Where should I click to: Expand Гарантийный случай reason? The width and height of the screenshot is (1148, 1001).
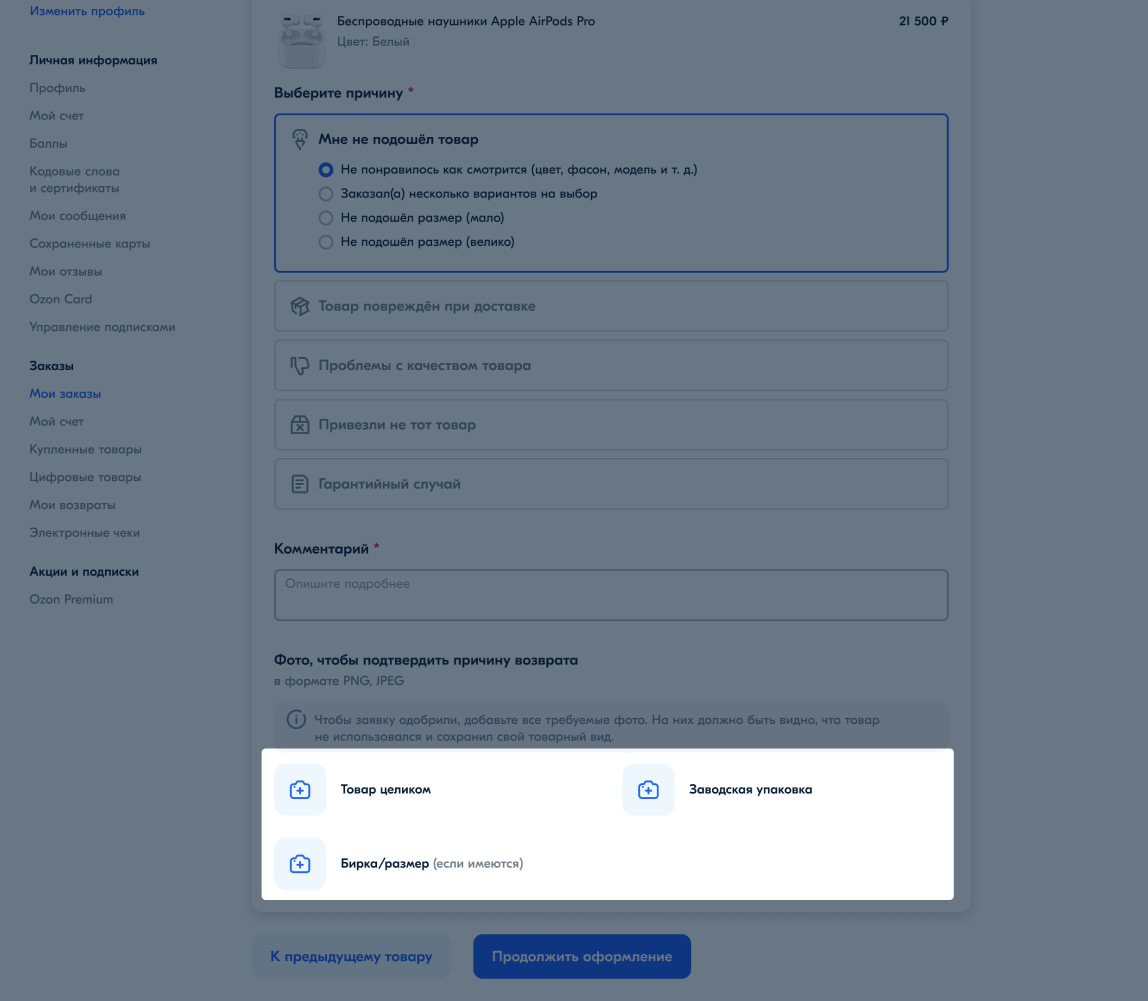pos(611,484)
